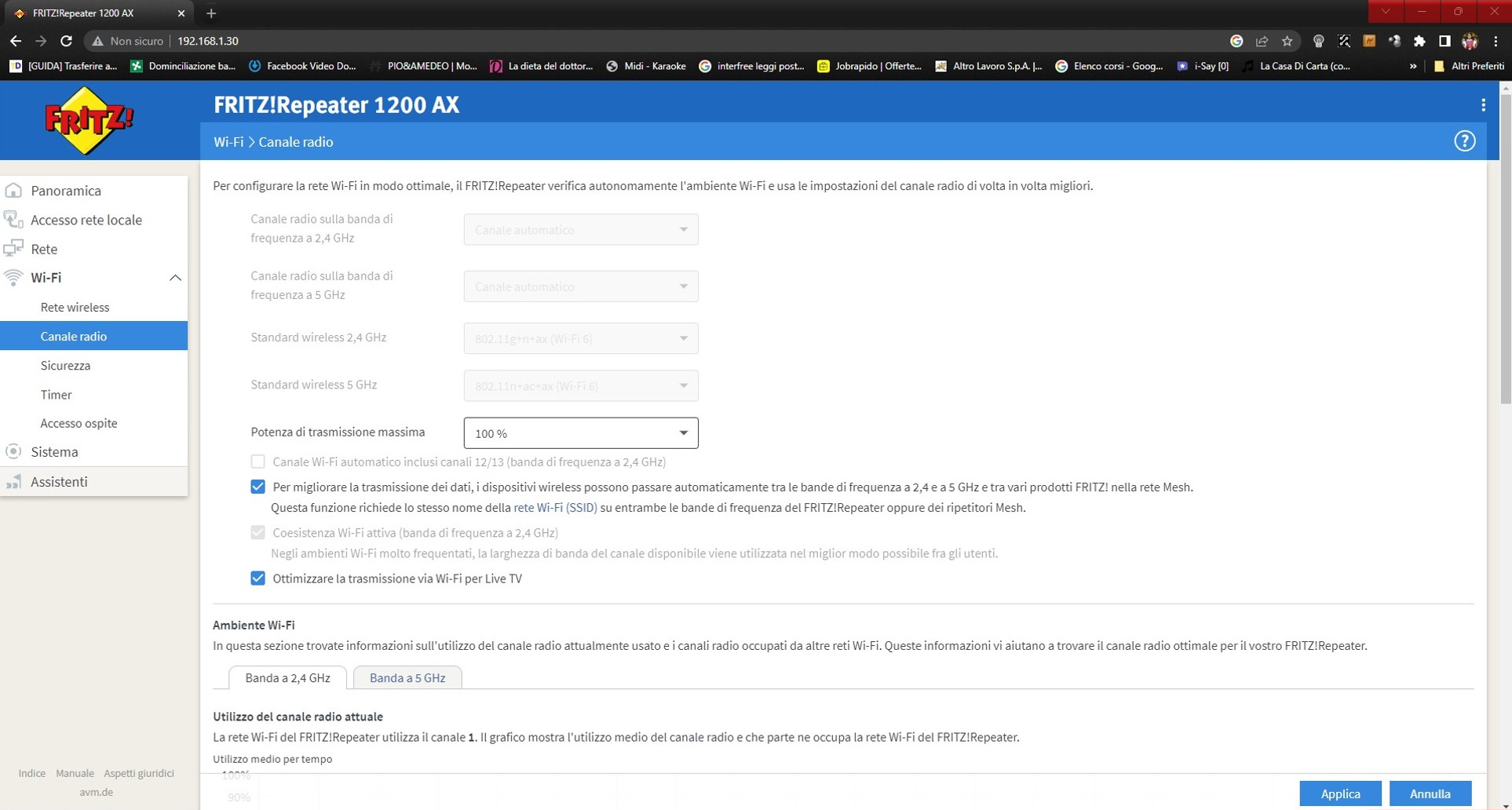Go back with the browser back arrow
The height and width of the screenshot is (810, 1512).
tap(16, 41)
